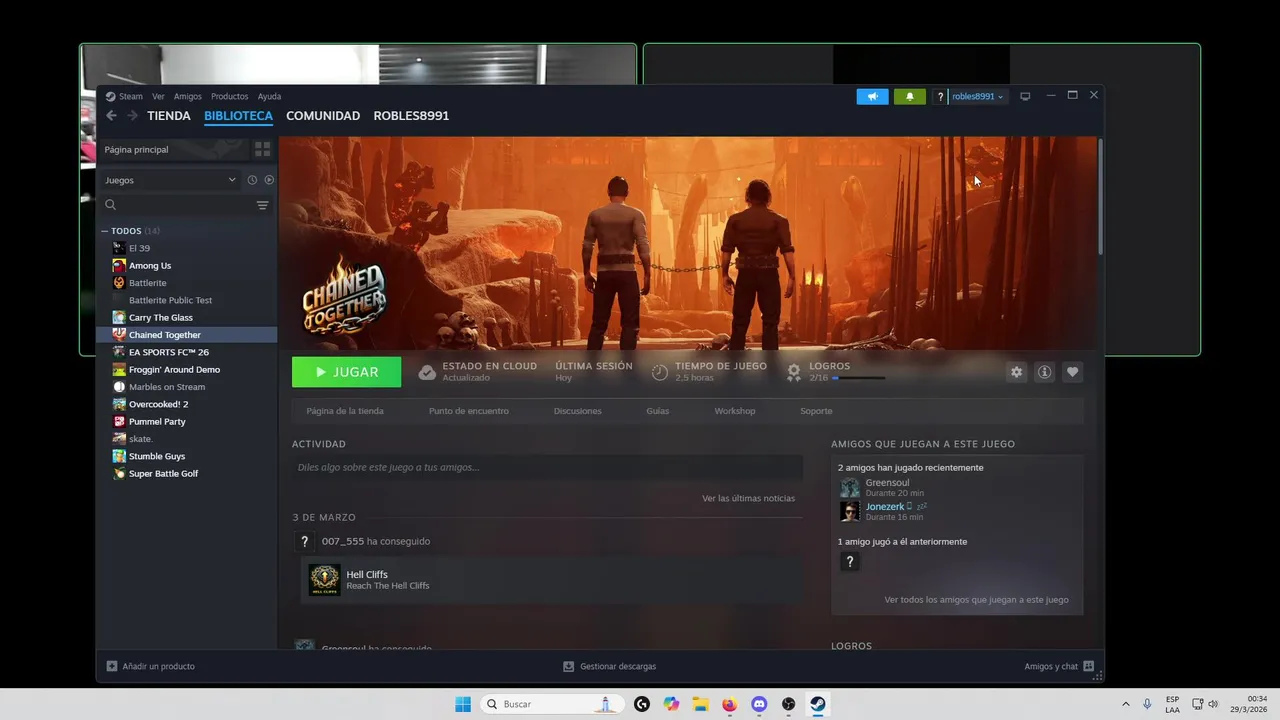Image resolution: width=1280 pixels, height=720 pixels.
Task: Open the Productos menu
Action: pyautogui.click(x=230, y=97)
